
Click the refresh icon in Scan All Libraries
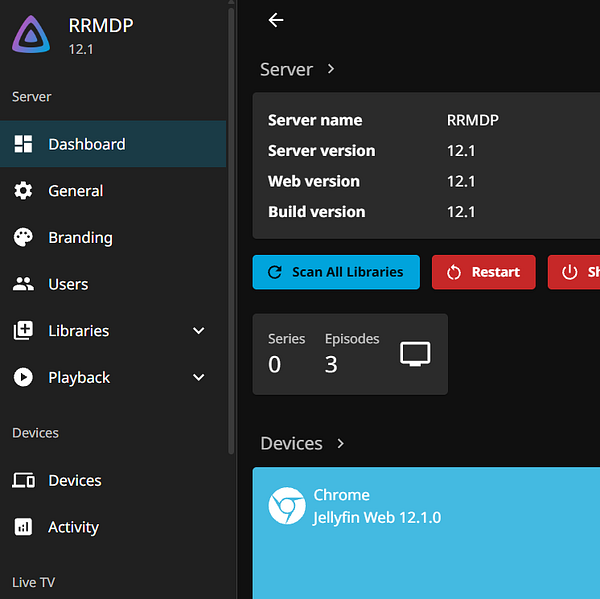coord(275,272)
